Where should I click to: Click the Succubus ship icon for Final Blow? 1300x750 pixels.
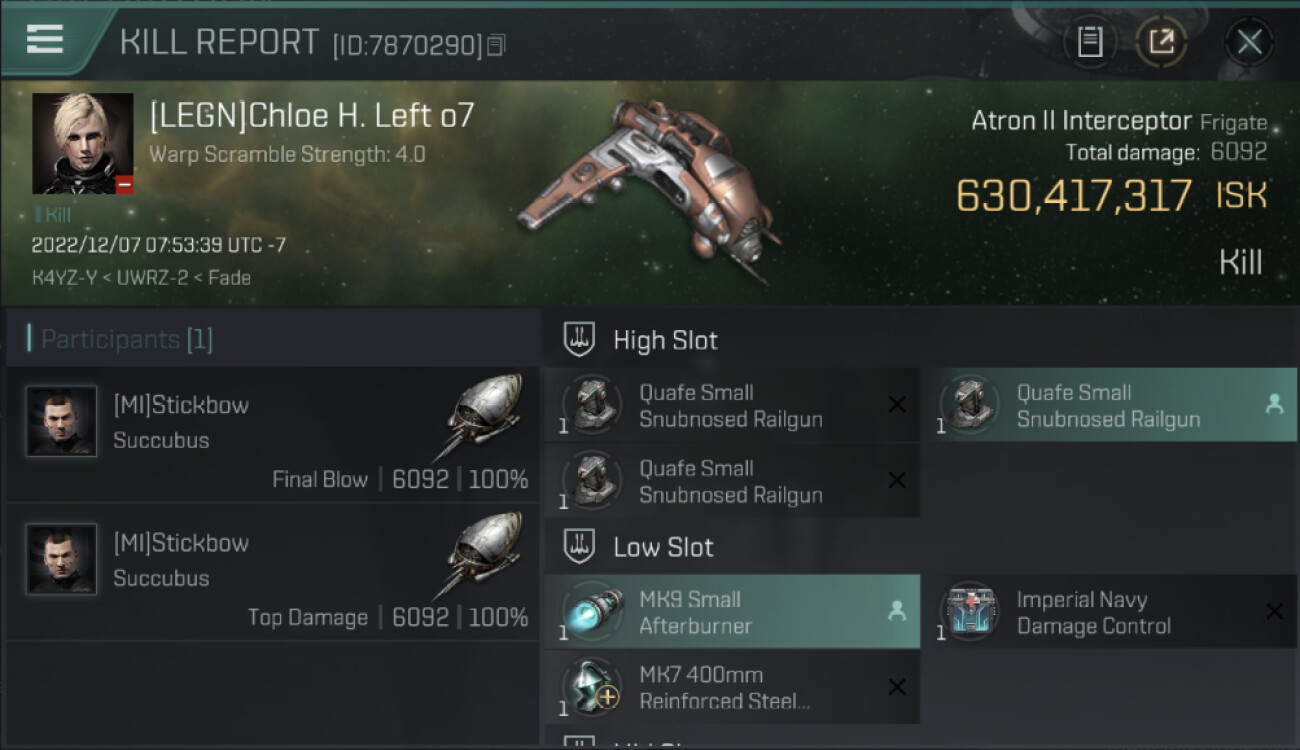point(482,417)
